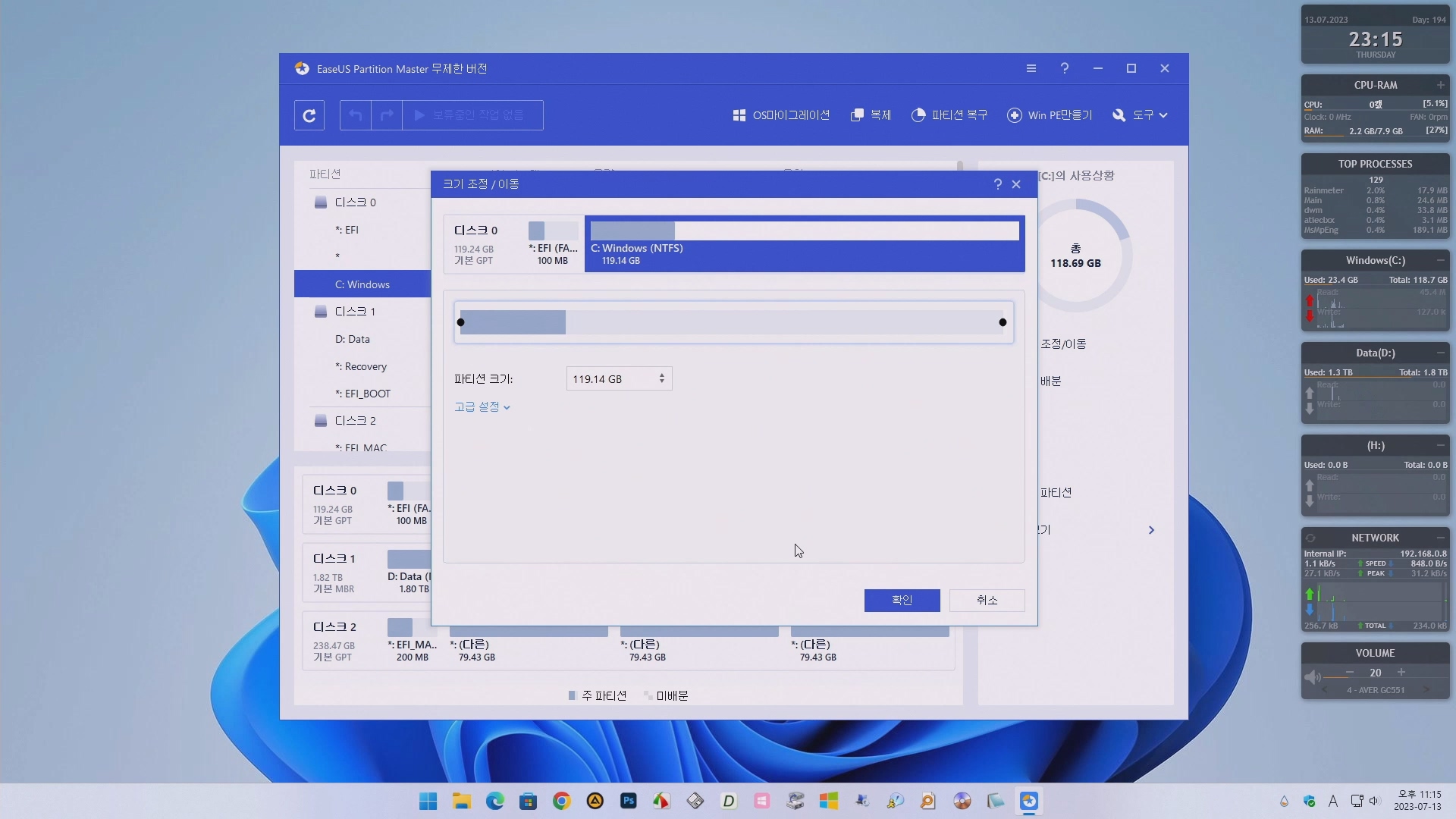
Task: Select *: Recovery in partition tree
Action: point(361,366)
